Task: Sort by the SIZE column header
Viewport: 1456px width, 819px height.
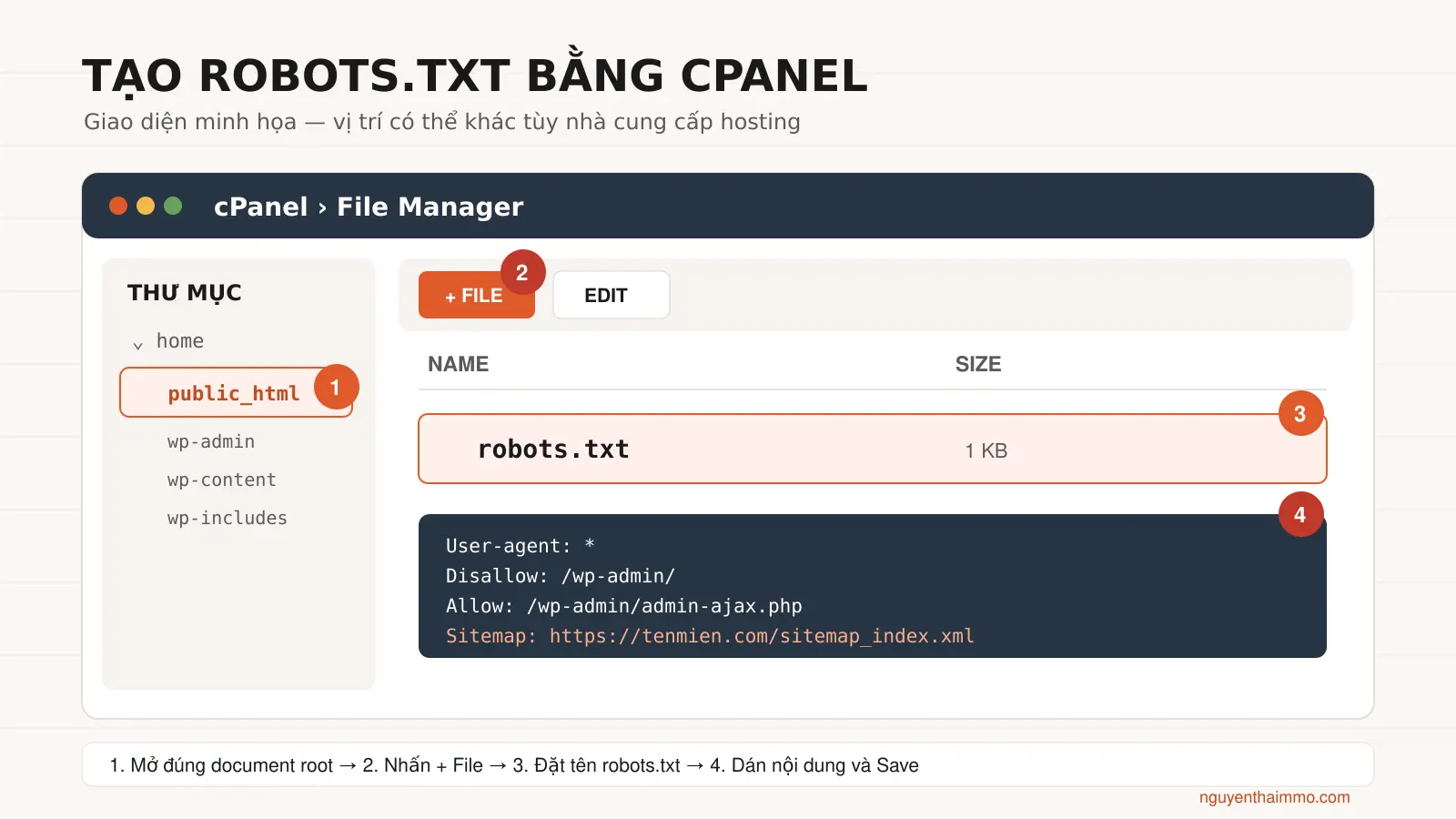Action: pos(977,364)
